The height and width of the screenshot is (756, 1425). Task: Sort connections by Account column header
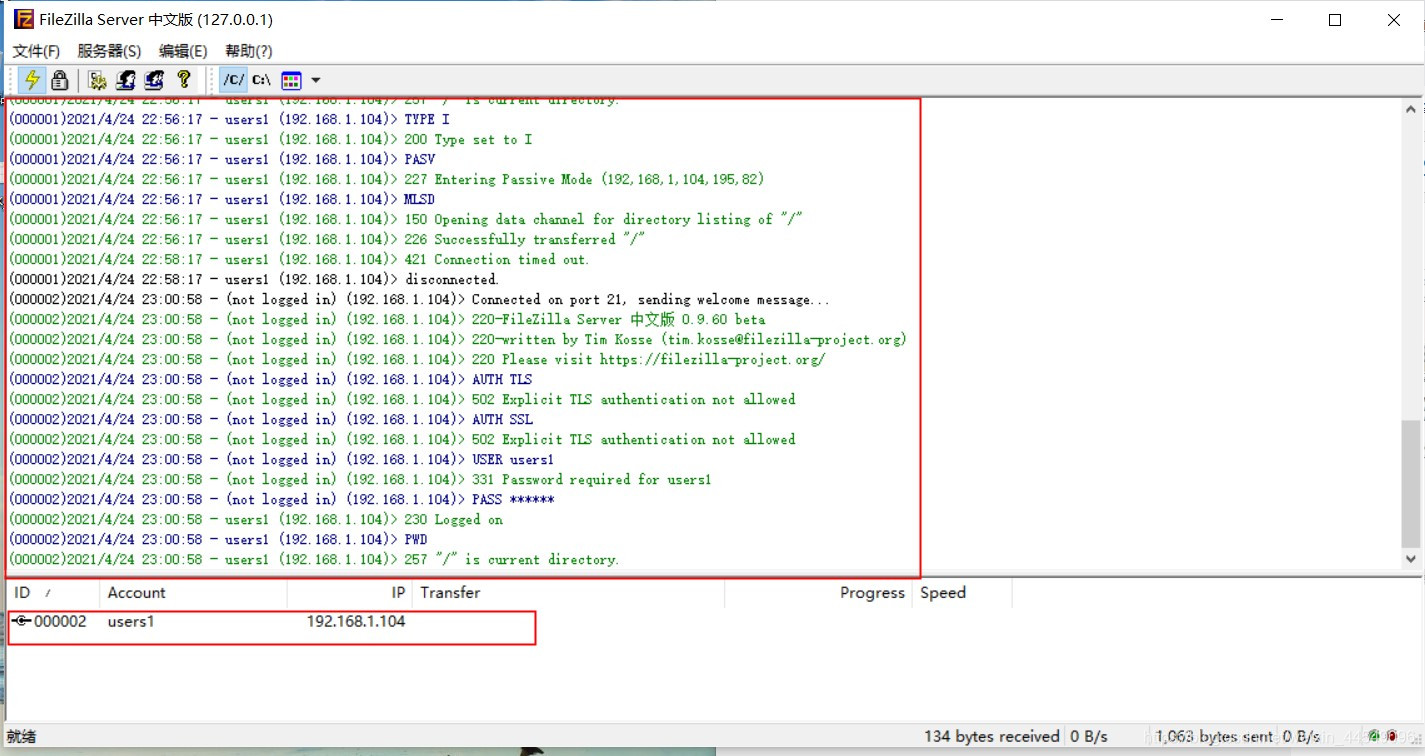[193, 593]
